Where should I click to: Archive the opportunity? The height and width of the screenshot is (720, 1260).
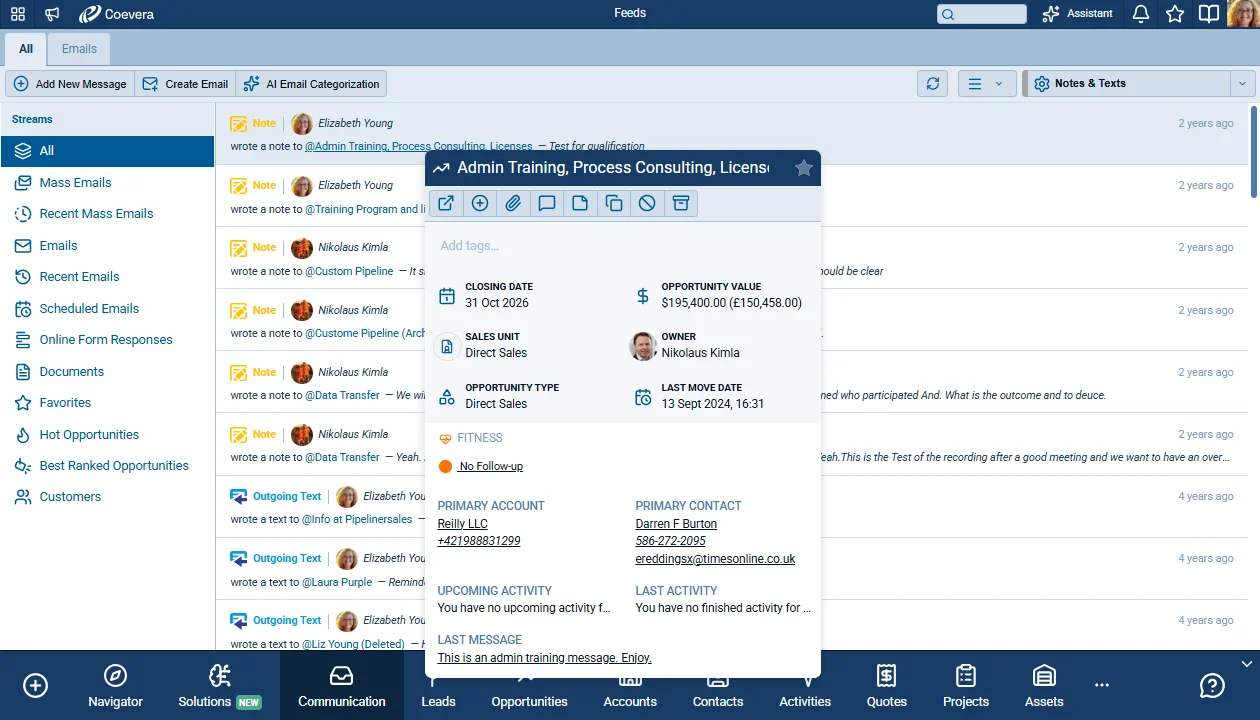pyautogui.click(x=681, y=203)
